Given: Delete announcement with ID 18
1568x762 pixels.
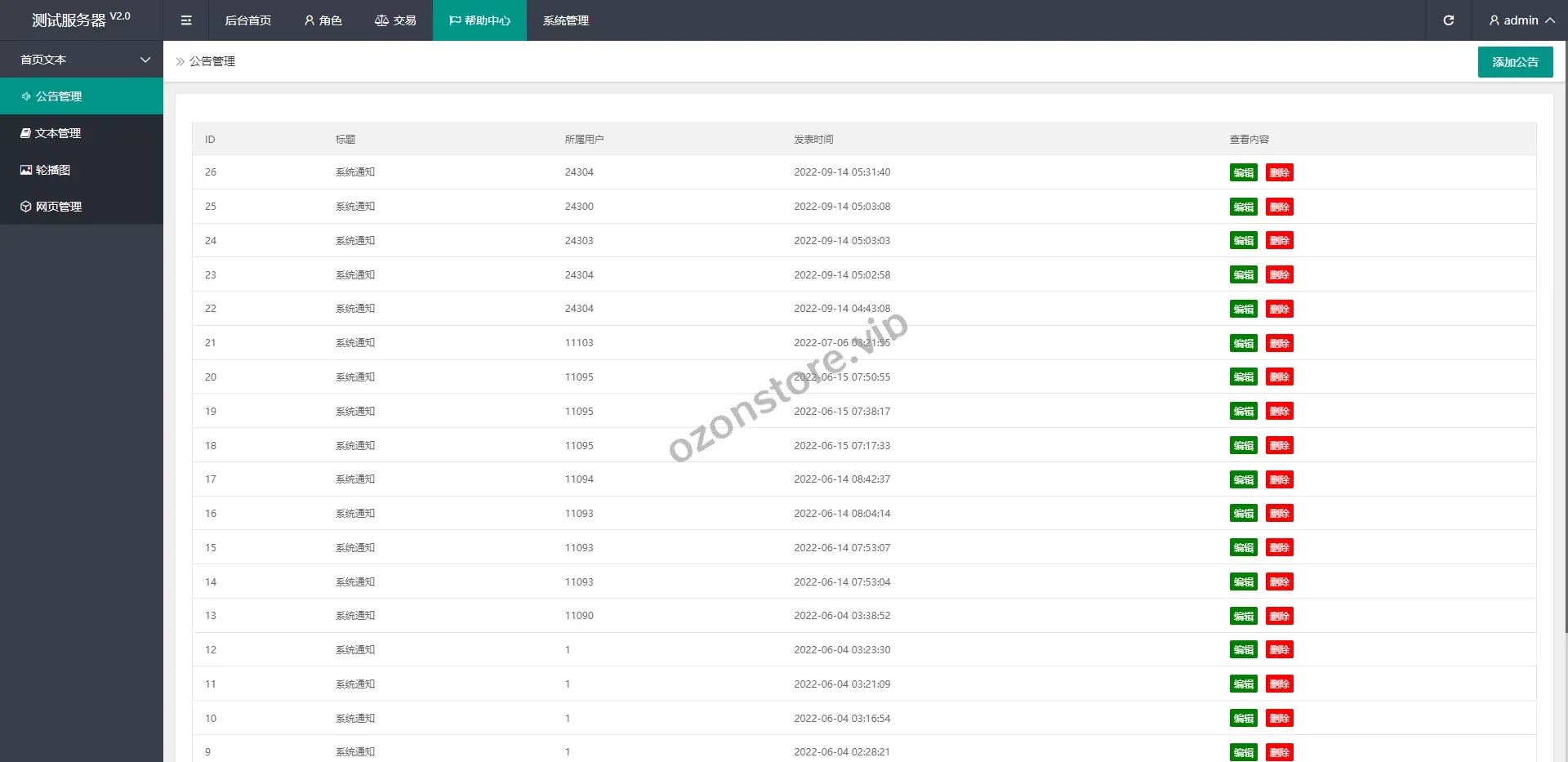Looking at the screenshot, I should (x=1279, y=446).
